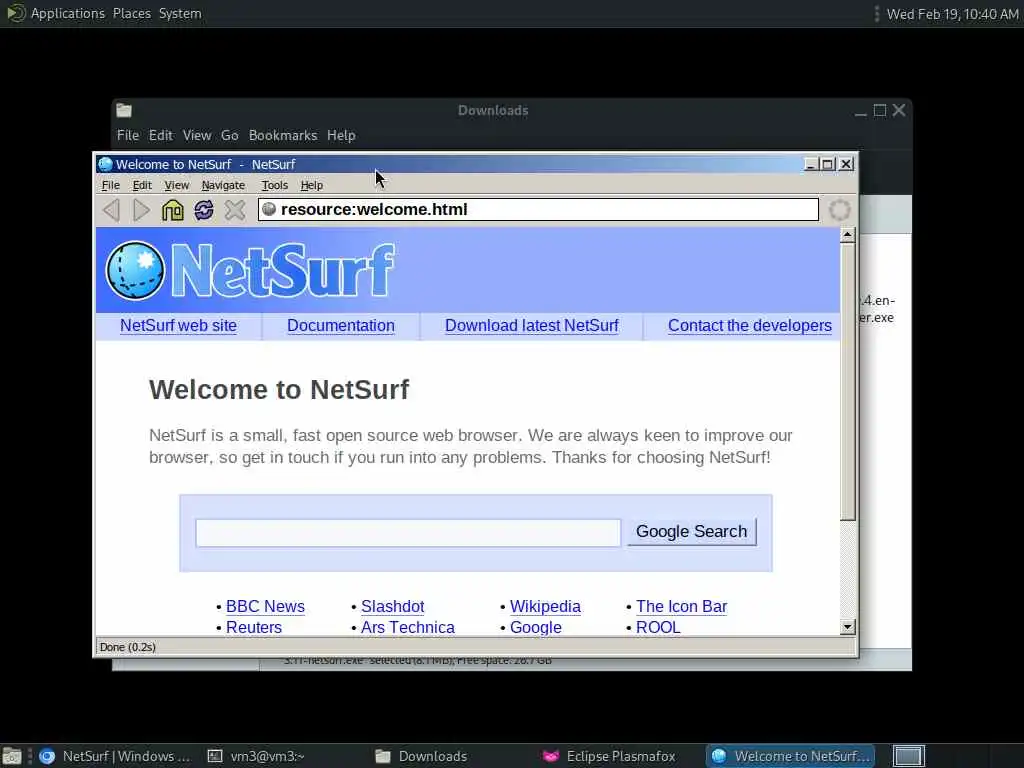Open the Slashdot link

(392, 607)
